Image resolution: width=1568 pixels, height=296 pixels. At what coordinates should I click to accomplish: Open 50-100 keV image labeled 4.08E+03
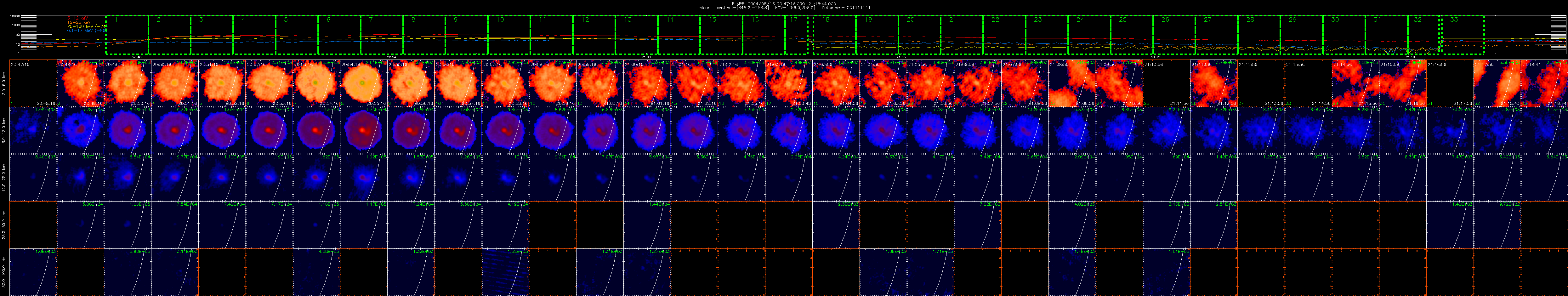tap(316, 272)
